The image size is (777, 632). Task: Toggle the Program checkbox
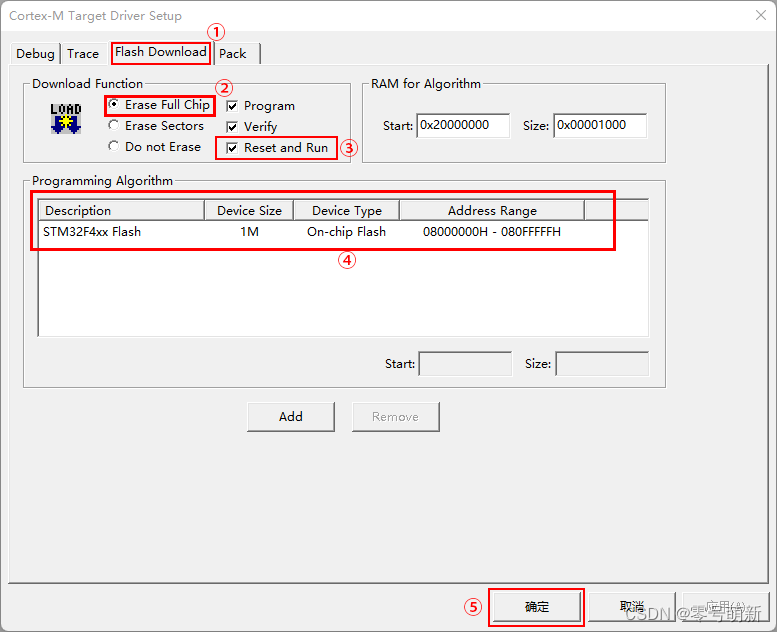(232, 106)
